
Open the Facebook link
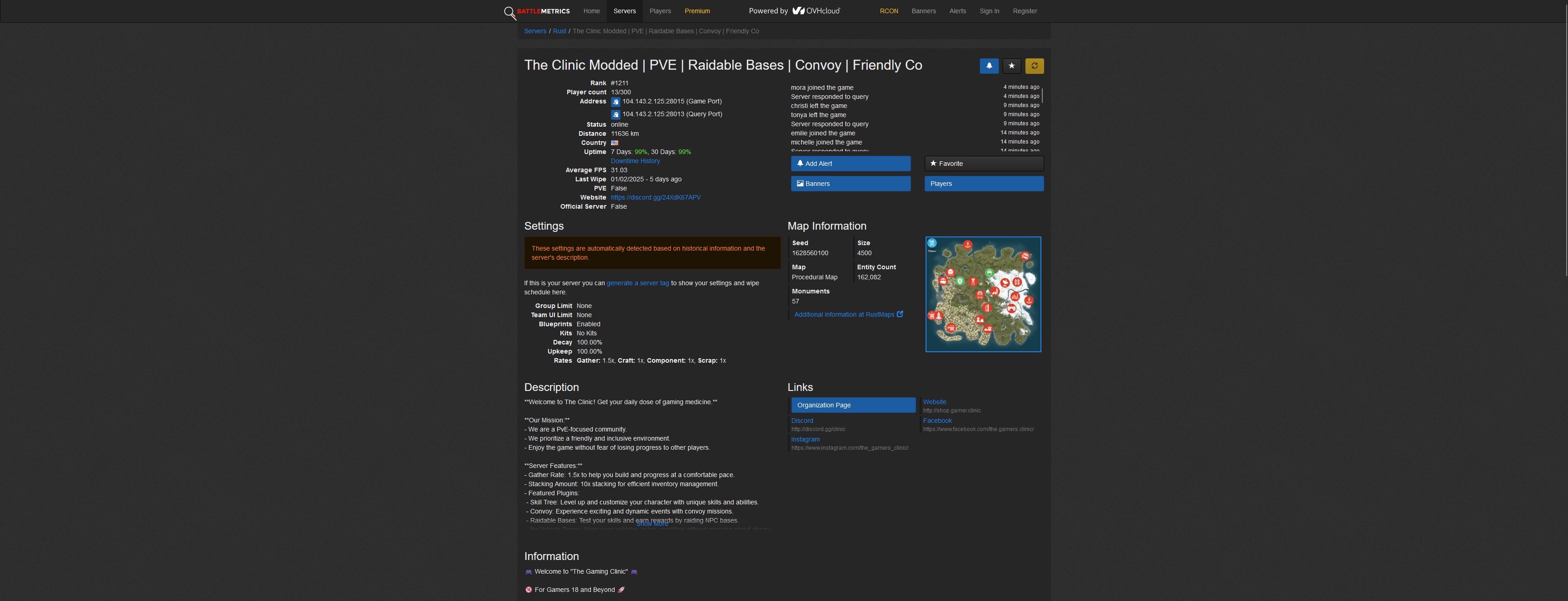coord(937,421)
